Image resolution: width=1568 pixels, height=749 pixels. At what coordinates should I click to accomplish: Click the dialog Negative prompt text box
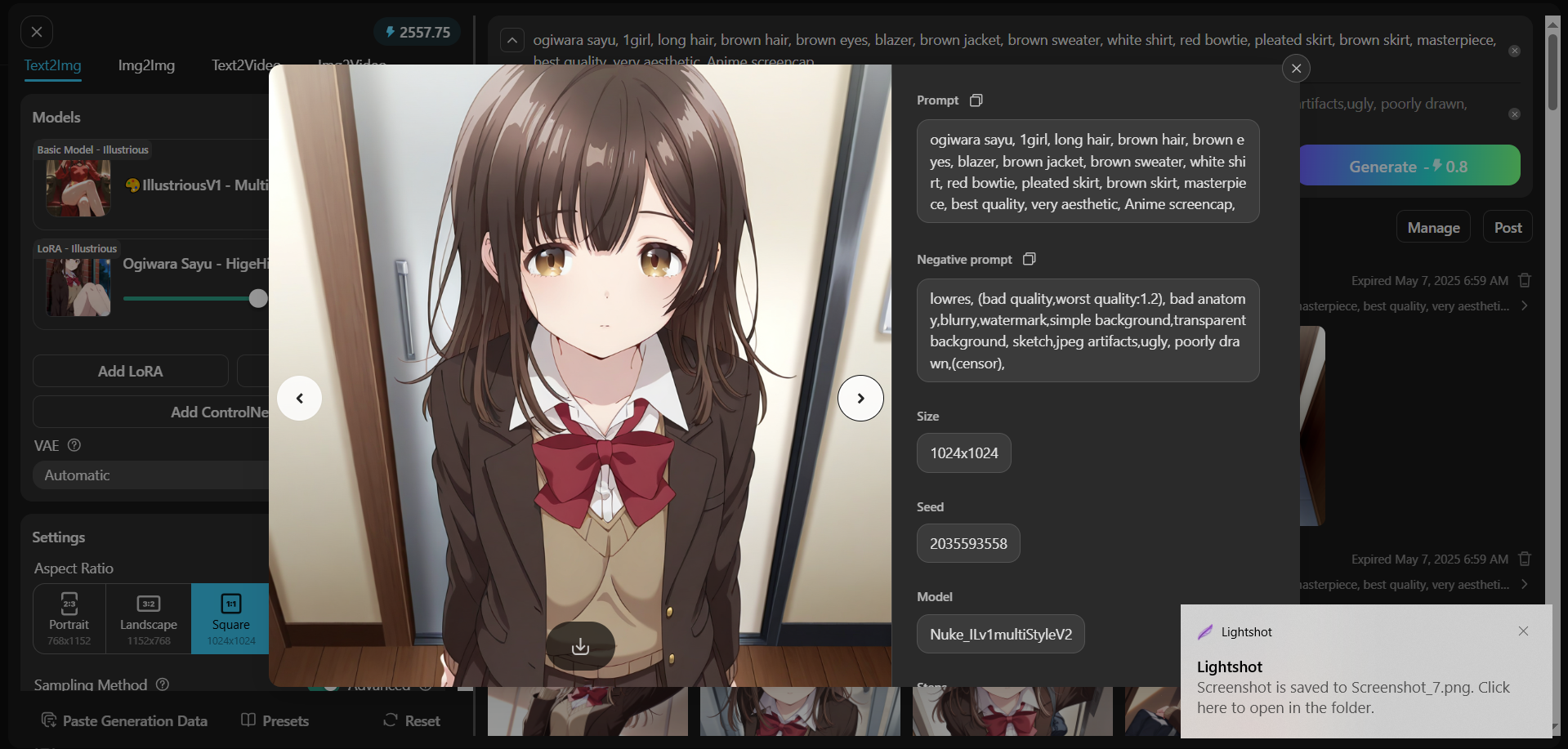(x=1088, y=331)
